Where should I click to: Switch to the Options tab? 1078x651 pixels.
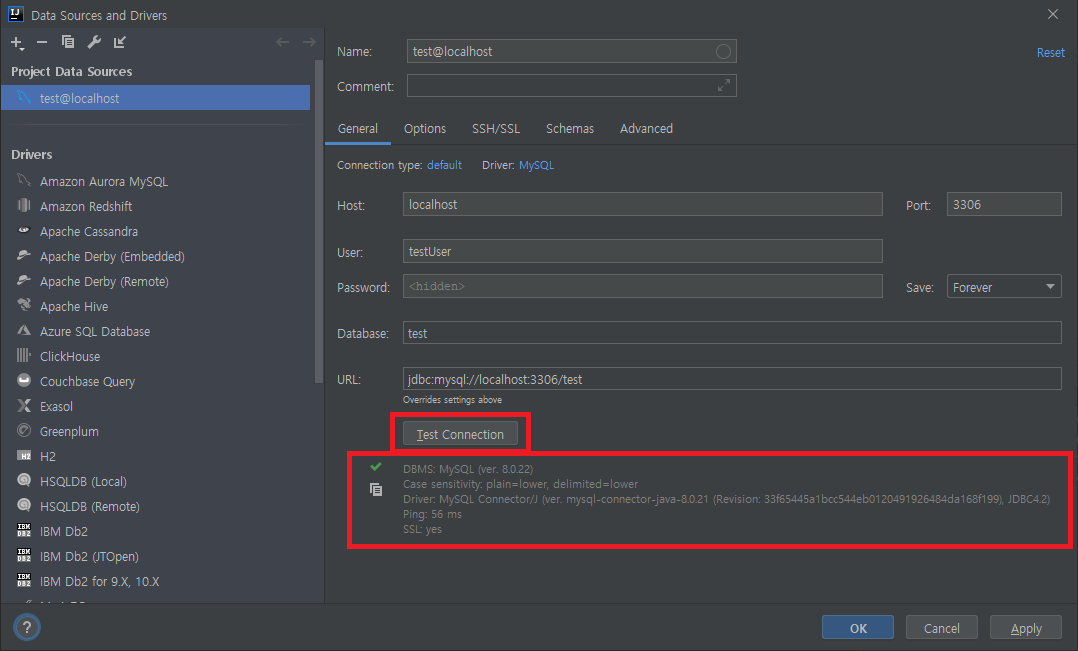(x=425, y=129)
